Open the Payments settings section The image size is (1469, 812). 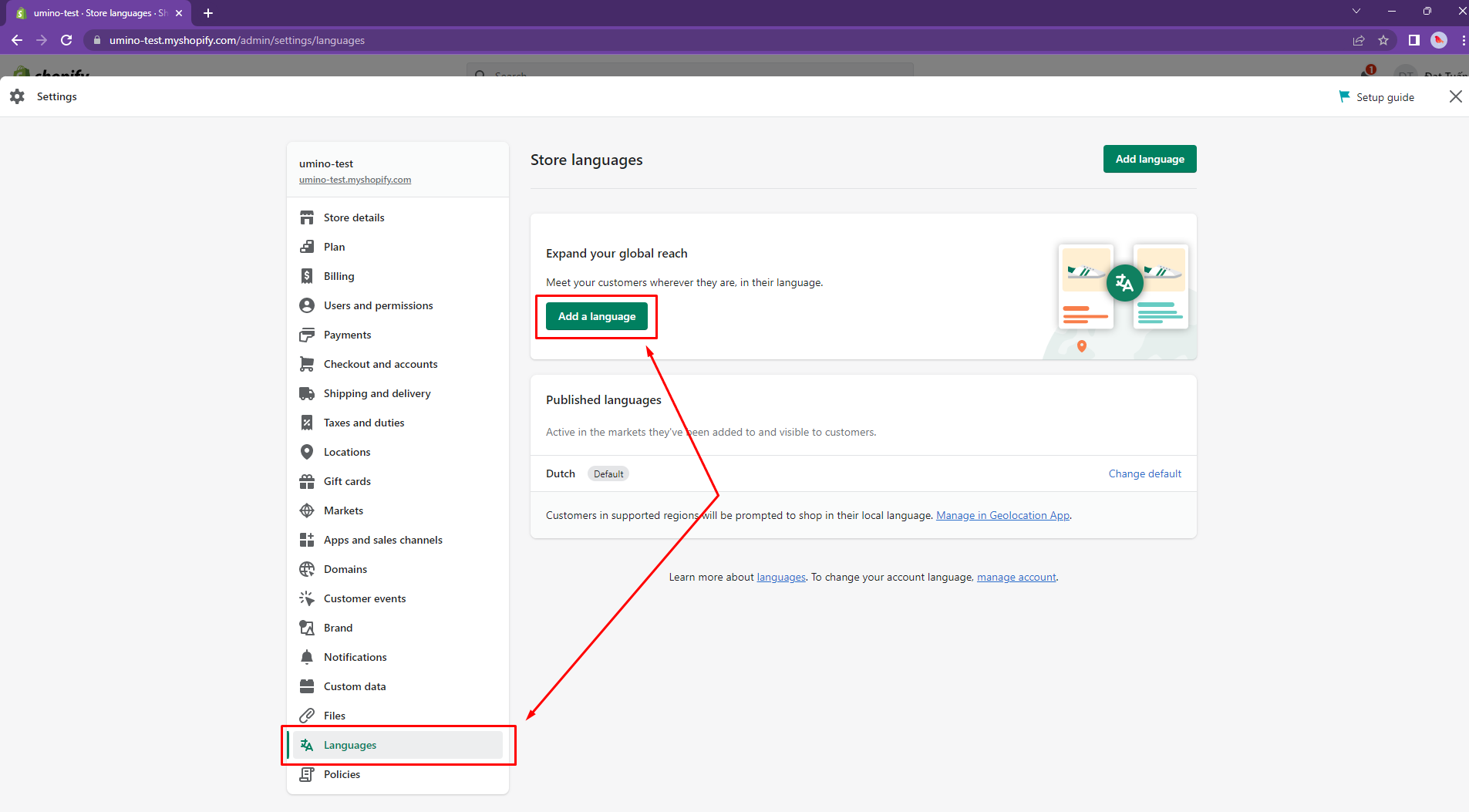[347, 335]
